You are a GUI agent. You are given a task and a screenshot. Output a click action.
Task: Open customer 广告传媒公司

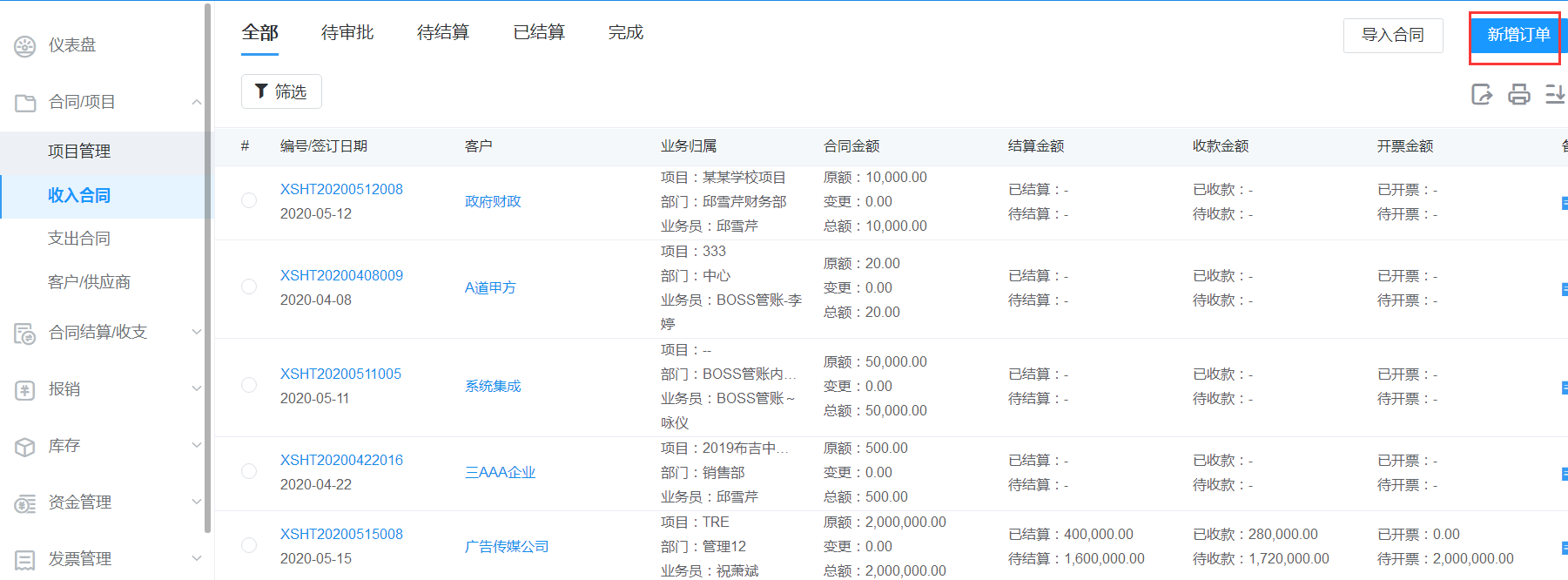tap(507, 546)
